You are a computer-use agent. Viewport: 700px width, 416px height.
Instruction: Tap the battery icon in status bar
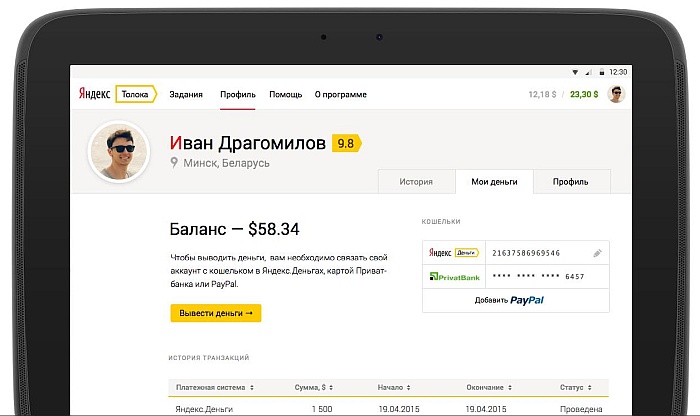[x=602, y=72]
